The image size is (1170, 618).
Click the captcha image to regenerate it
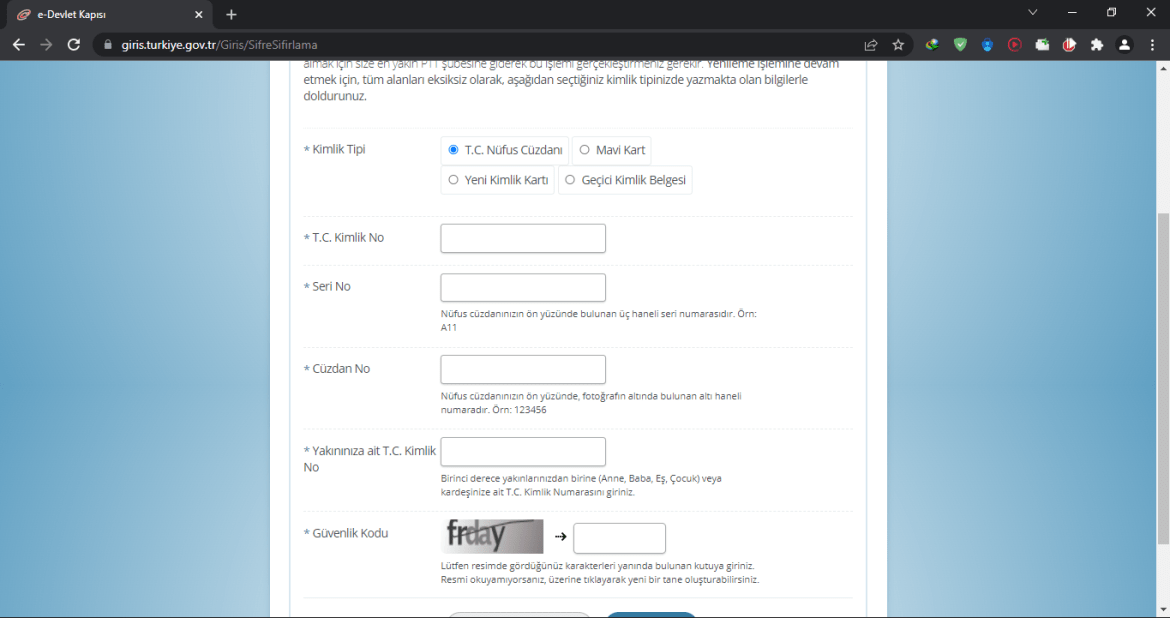click(x=492, y=536)
